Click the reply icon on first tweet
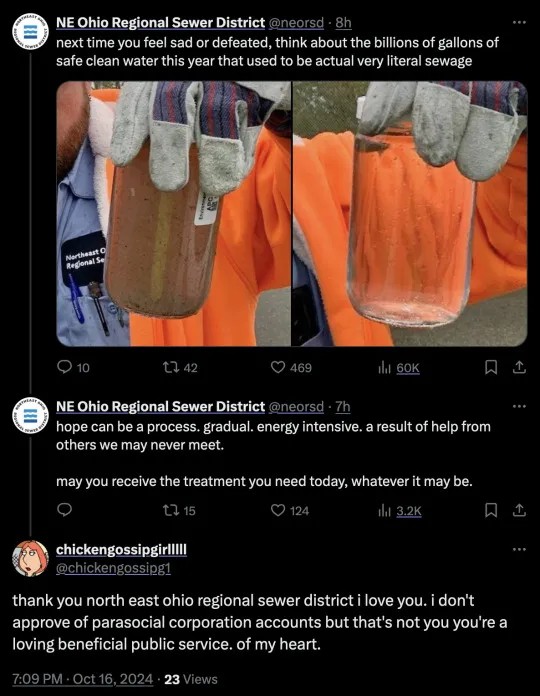 tap(65, 367)
